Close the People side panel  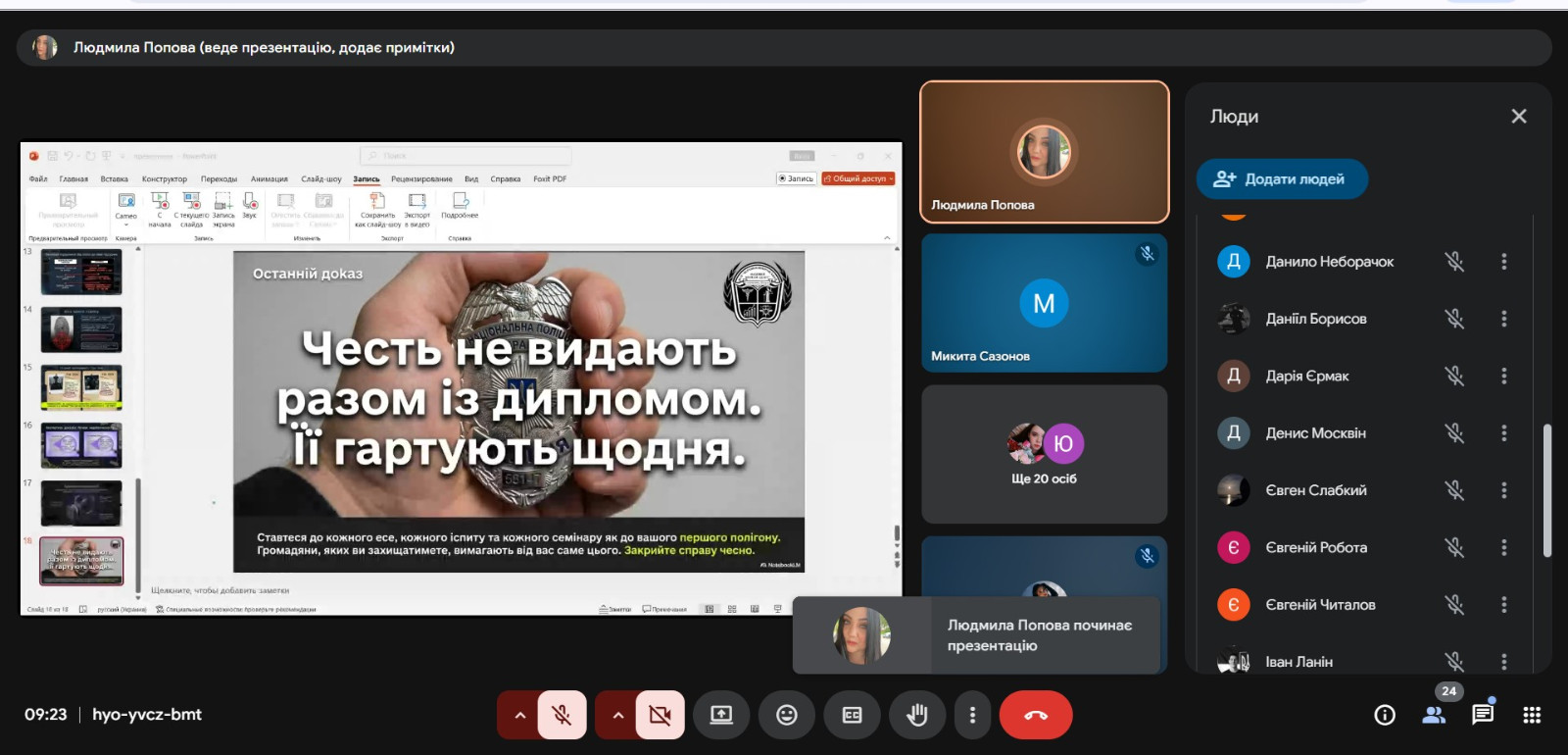click(x=1519, y=117)
